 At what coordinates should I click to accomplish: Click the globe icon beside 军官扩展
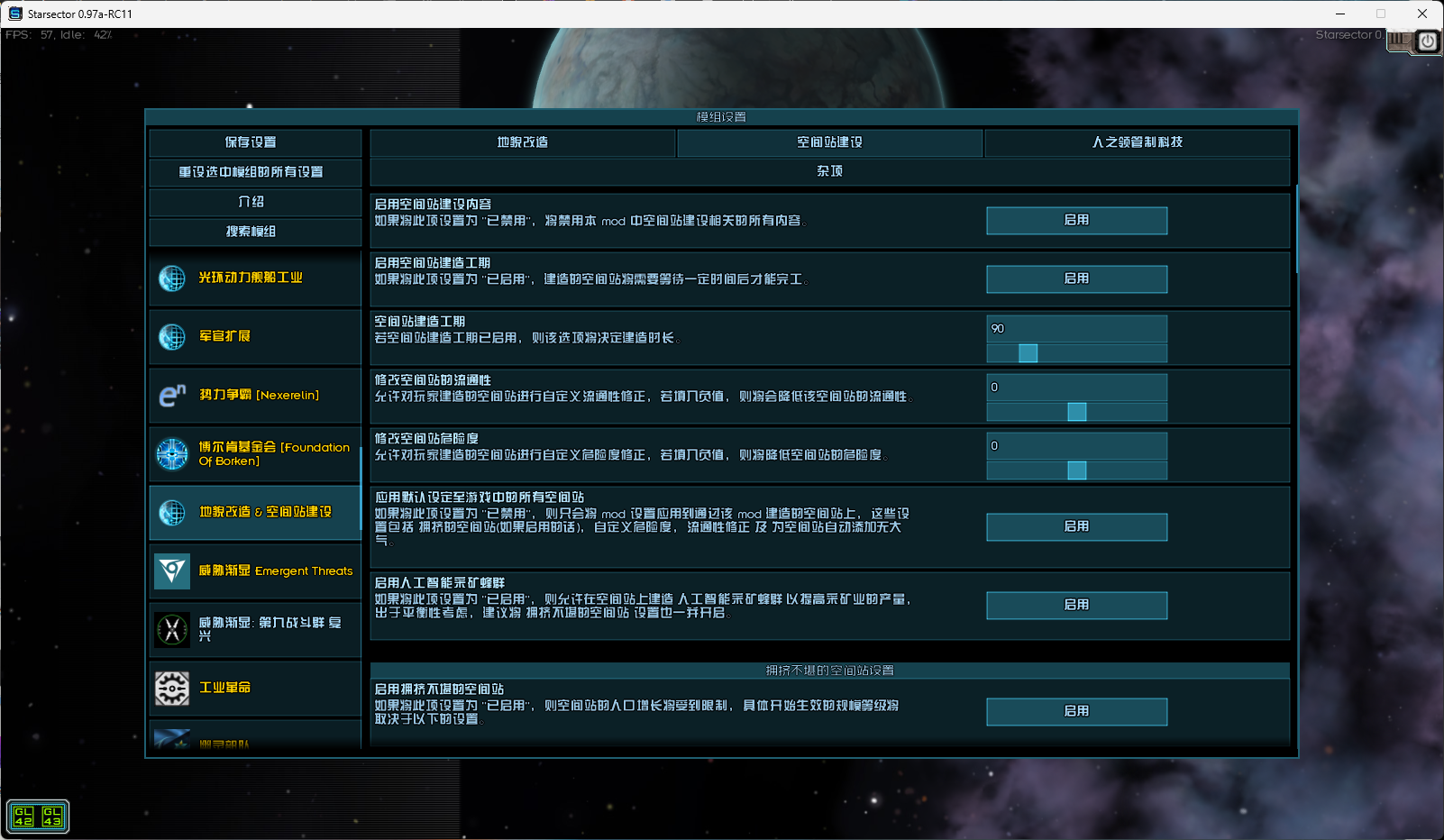point(172,337)
